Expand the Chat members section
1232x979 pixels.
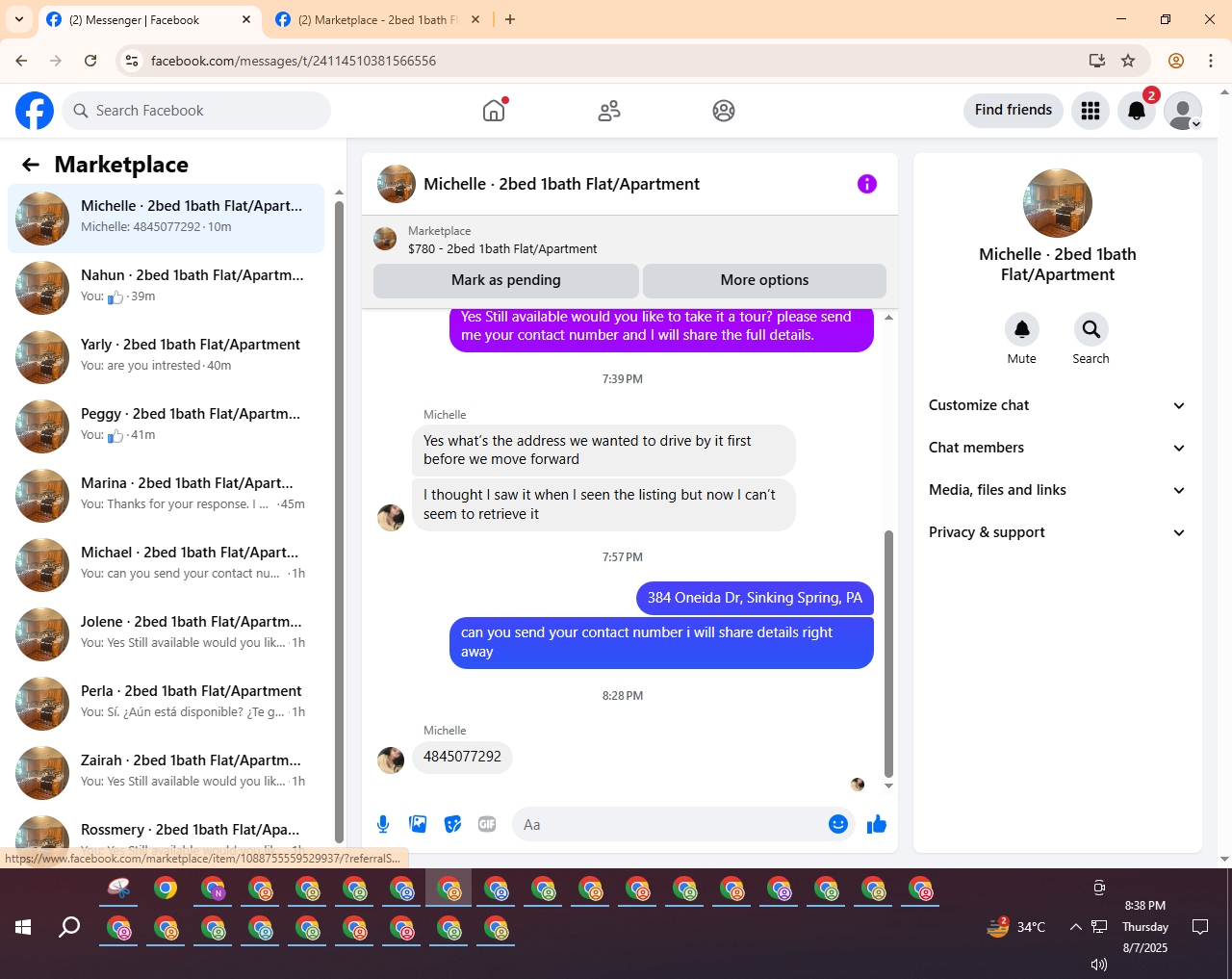pos(1058,448)
